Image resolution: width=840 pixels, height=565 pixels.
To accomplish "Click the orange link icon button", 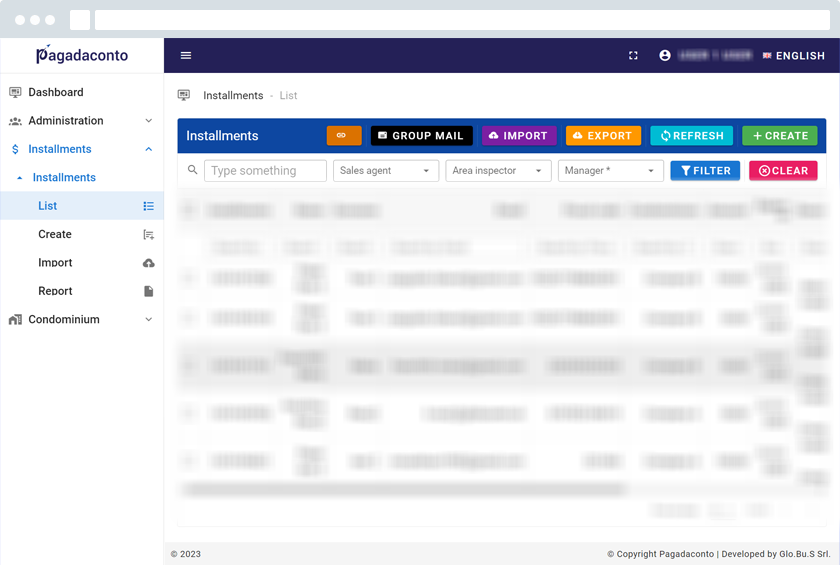I will [x=344, y=136].
